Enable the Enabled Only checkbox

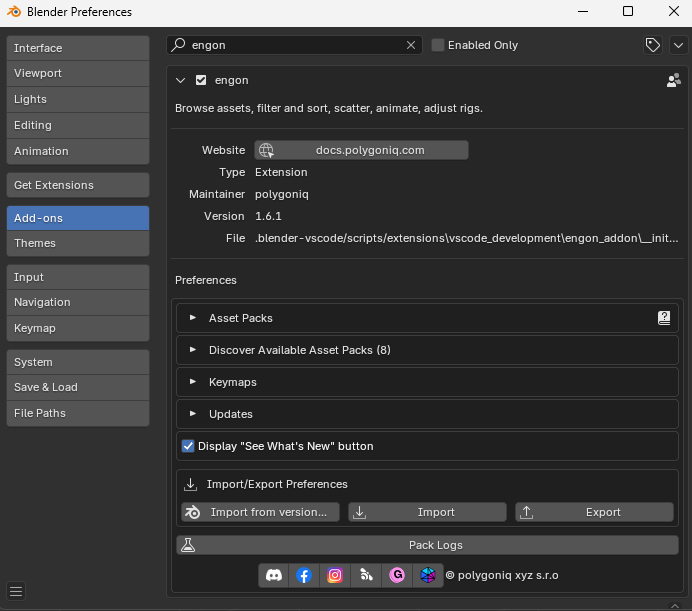pos(437,45)
